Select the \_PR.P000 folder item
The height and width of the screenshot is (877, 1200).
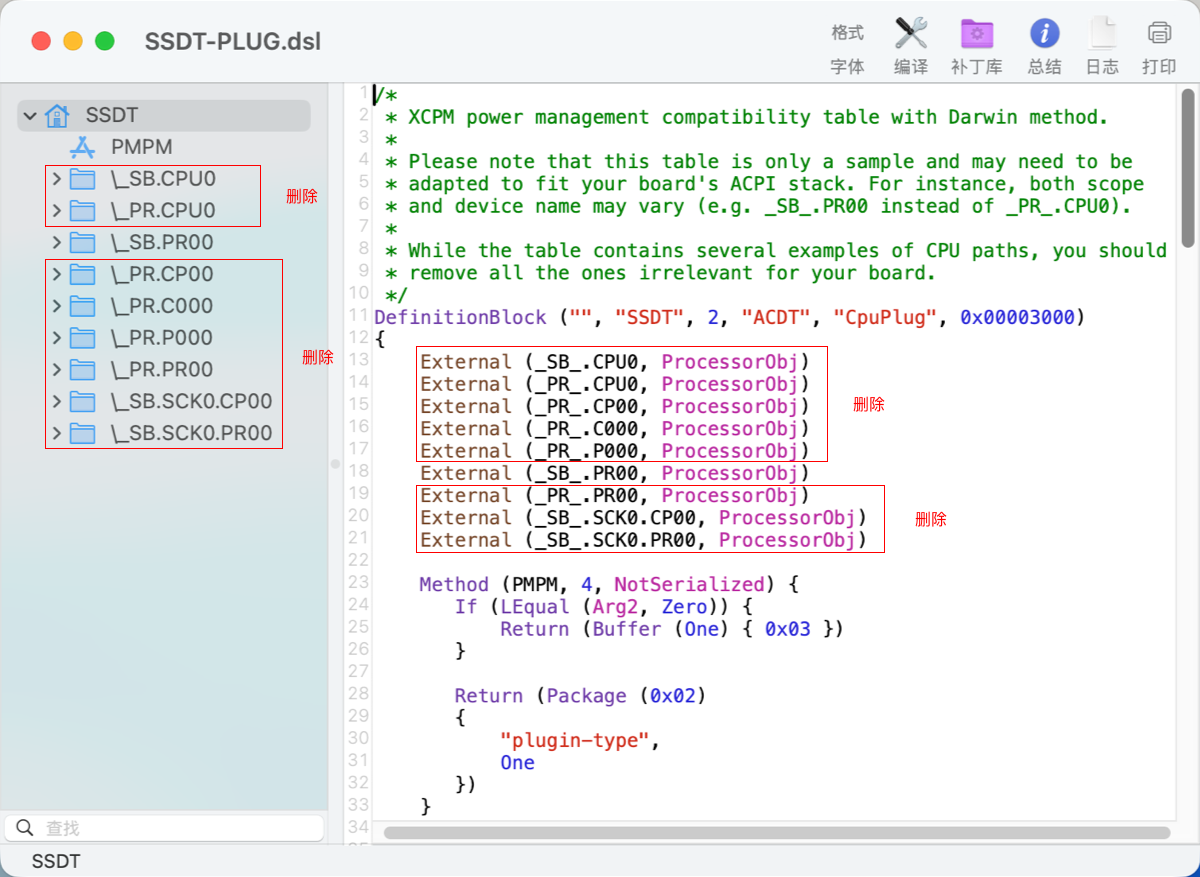click(162, 338)
